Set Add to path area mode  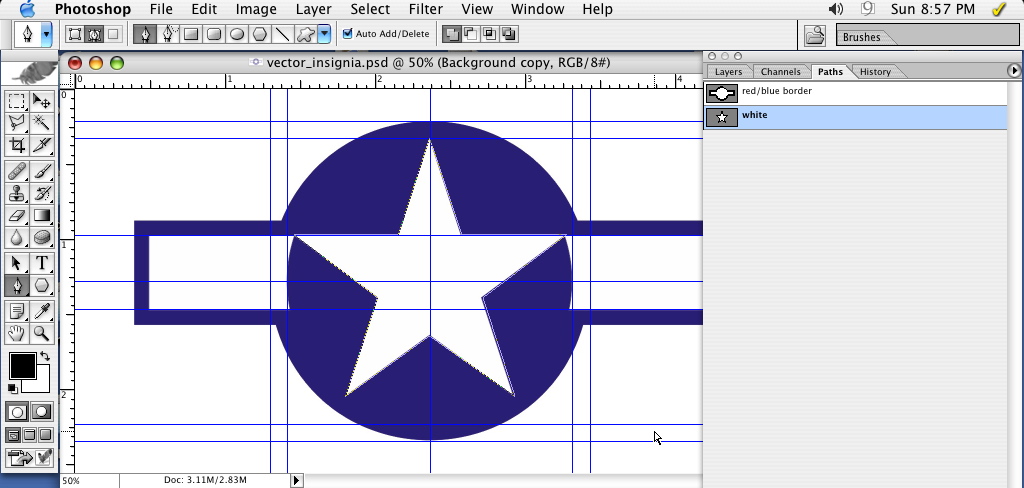pyautogui.click(x=451, y=34)
